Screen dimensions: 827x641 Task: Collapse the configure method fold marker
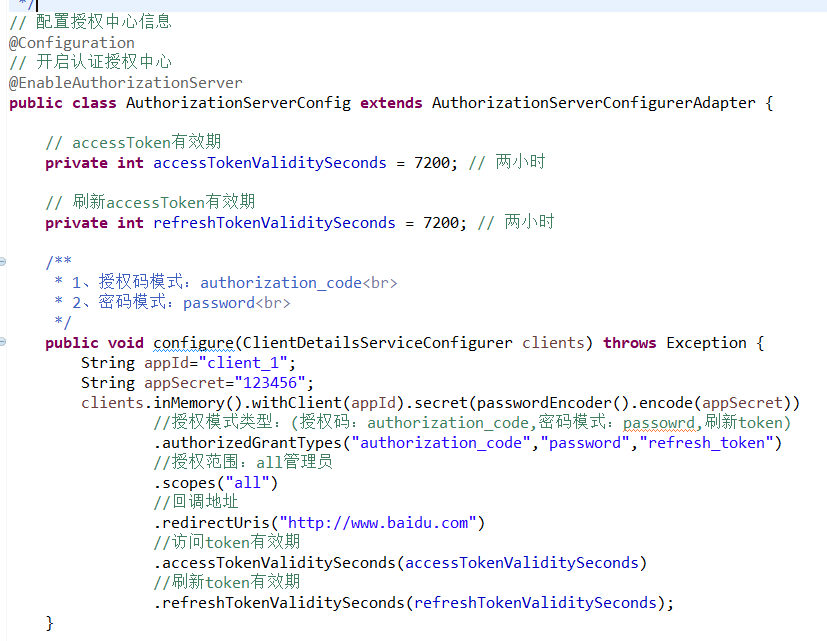(2, 342)
